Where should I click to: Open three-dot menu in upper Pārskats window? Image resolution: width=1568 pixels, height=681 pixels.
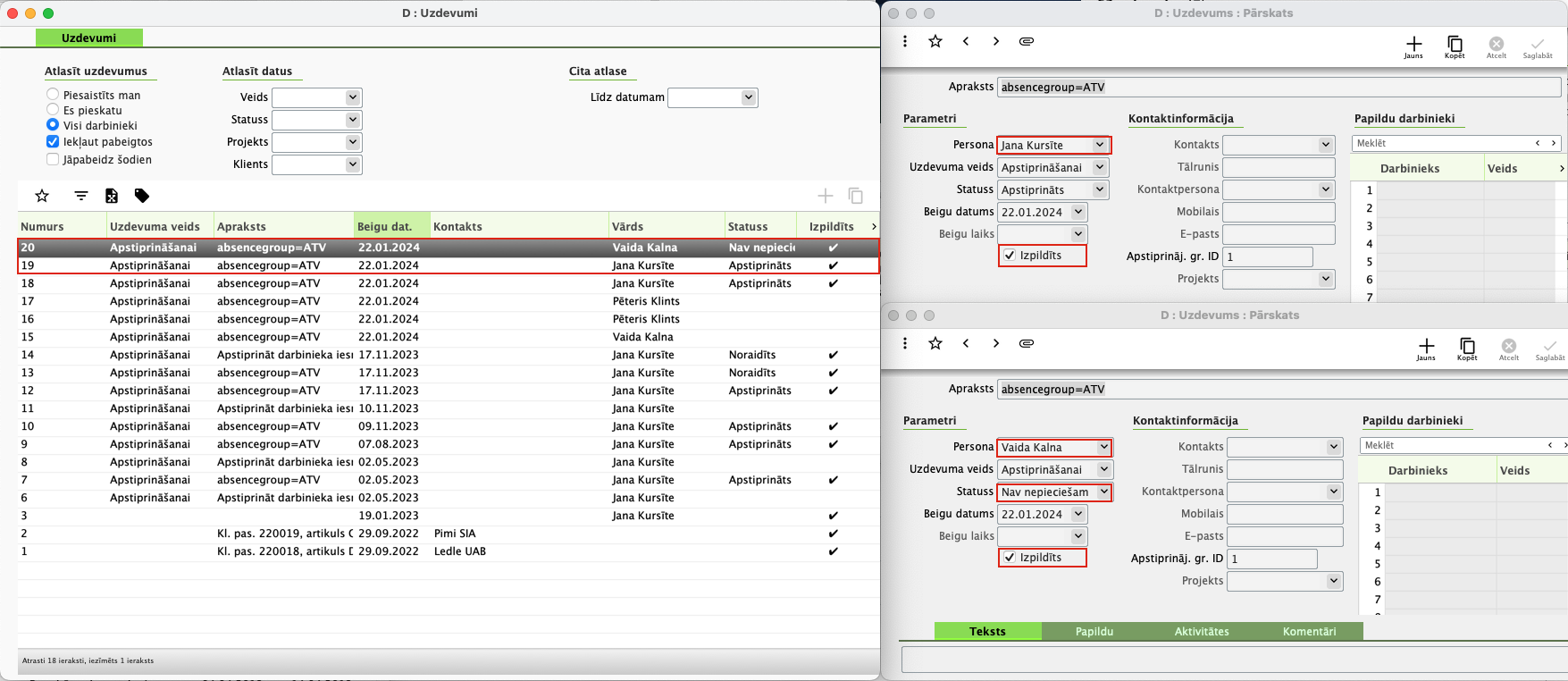coord(905,41)
